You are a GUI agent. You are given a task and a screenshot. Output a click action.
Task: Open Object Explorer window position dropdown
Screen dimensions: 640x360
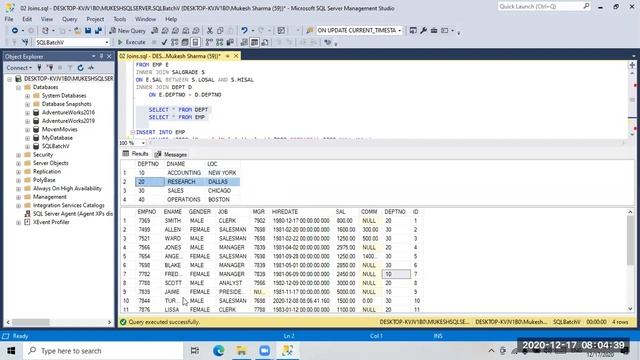coord(93,56)
